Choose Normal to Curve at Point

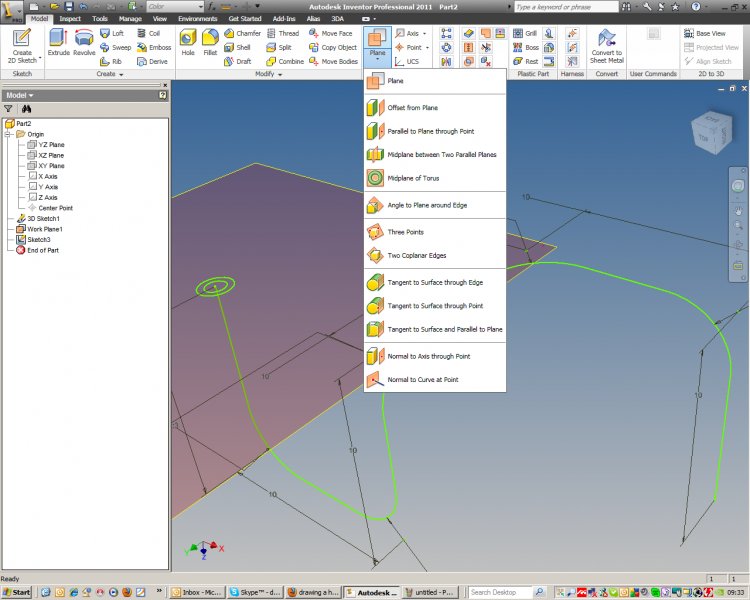click(x=435, y=379)
